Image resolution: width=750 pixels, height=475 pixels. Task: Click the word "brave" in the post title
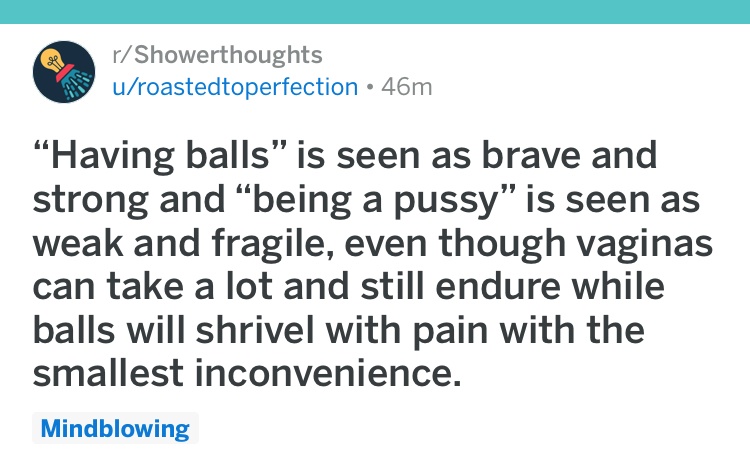[x=530, y=155]
